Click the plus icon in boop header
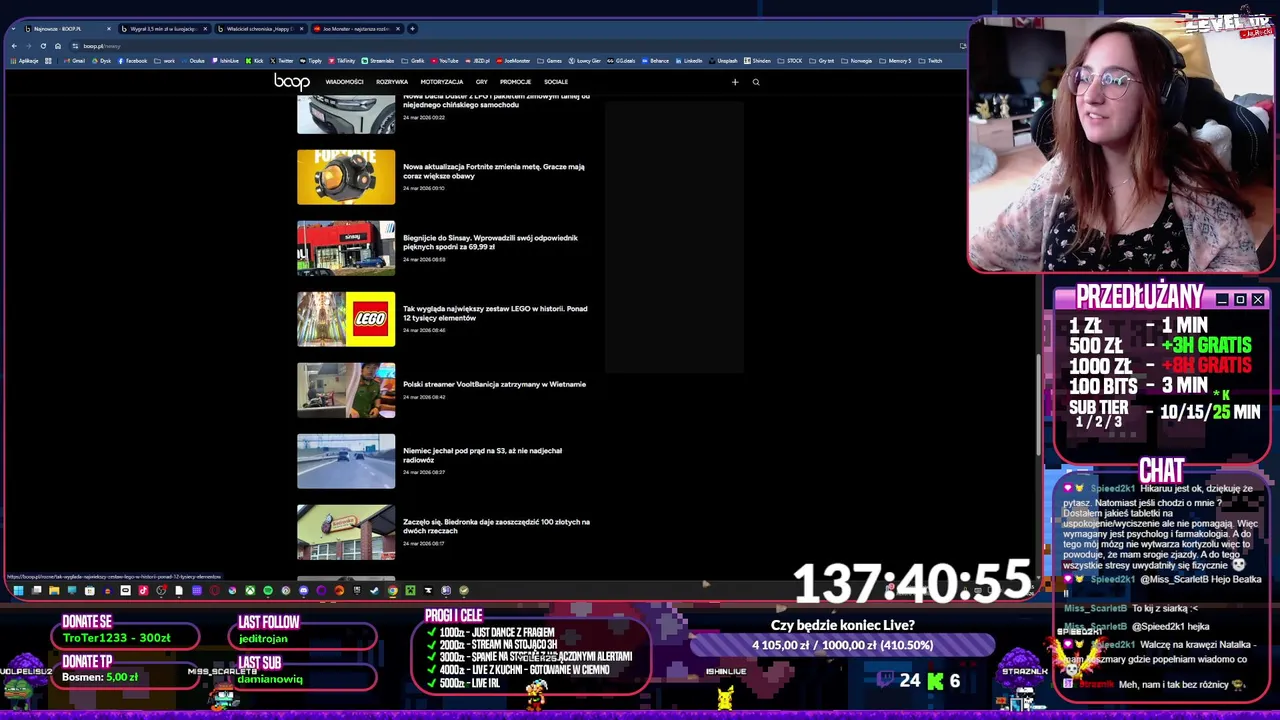Viewport: 1280px width, 720px height. (x=735, y=82)
